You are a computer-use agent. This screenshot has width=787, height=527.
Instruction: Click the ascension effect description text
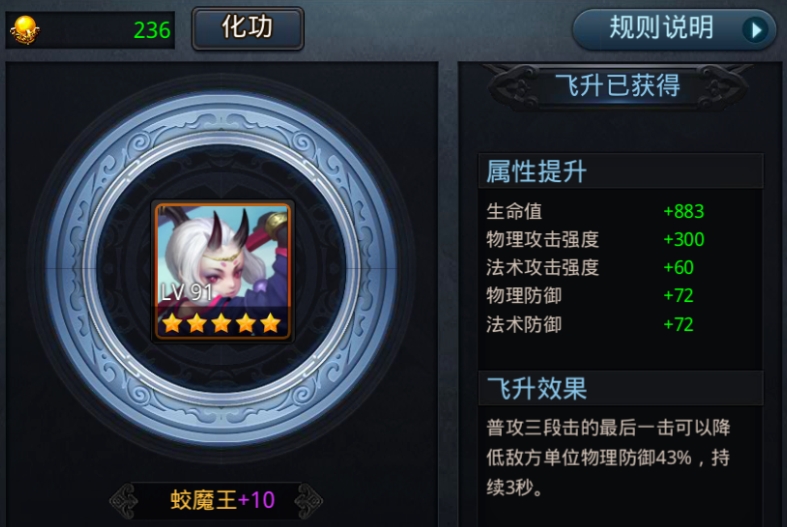click(608, 457)
